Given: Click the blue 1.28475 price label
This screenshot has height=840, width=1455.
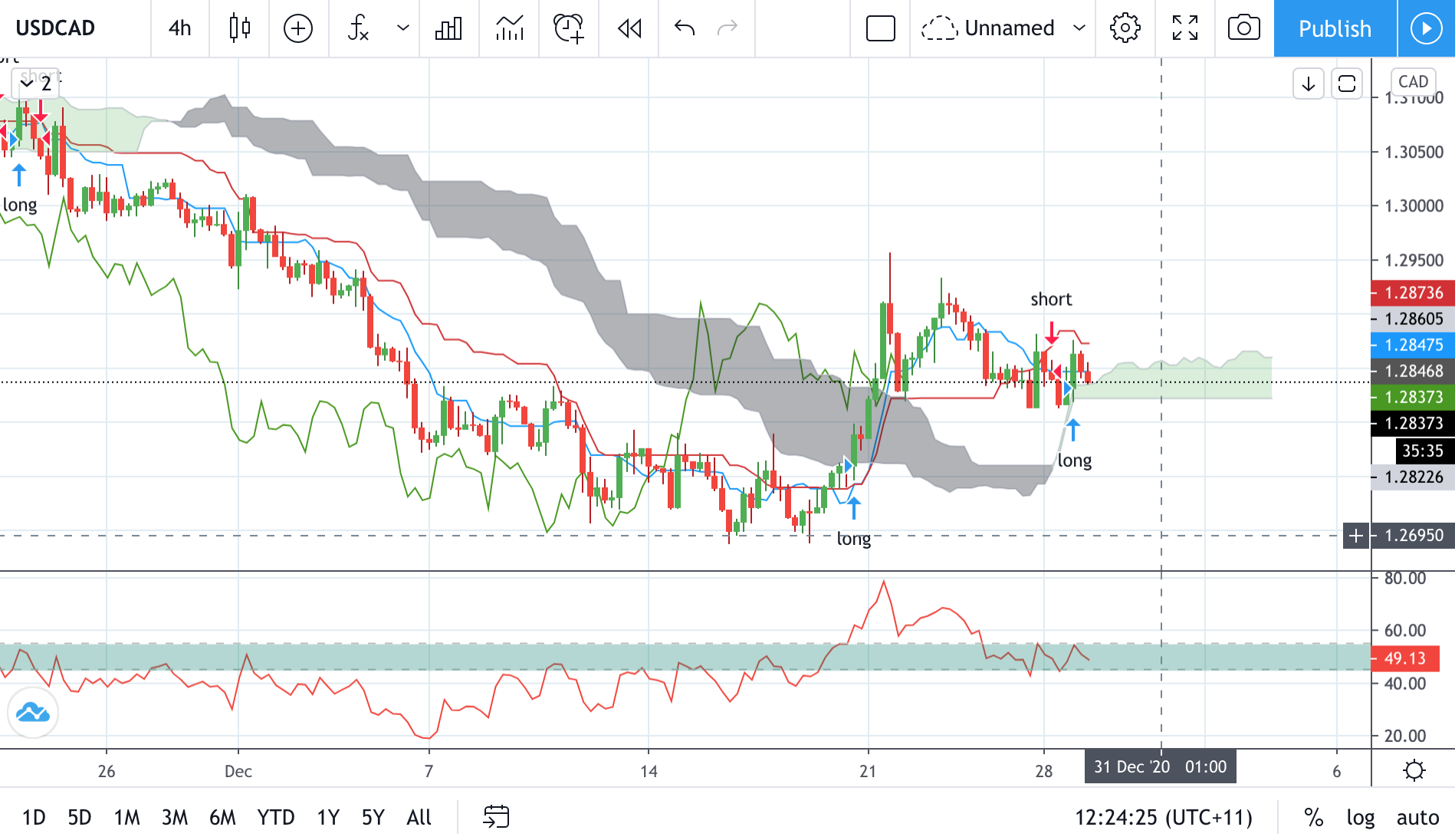Looking at the screenshot, I should coord(1412,345).
